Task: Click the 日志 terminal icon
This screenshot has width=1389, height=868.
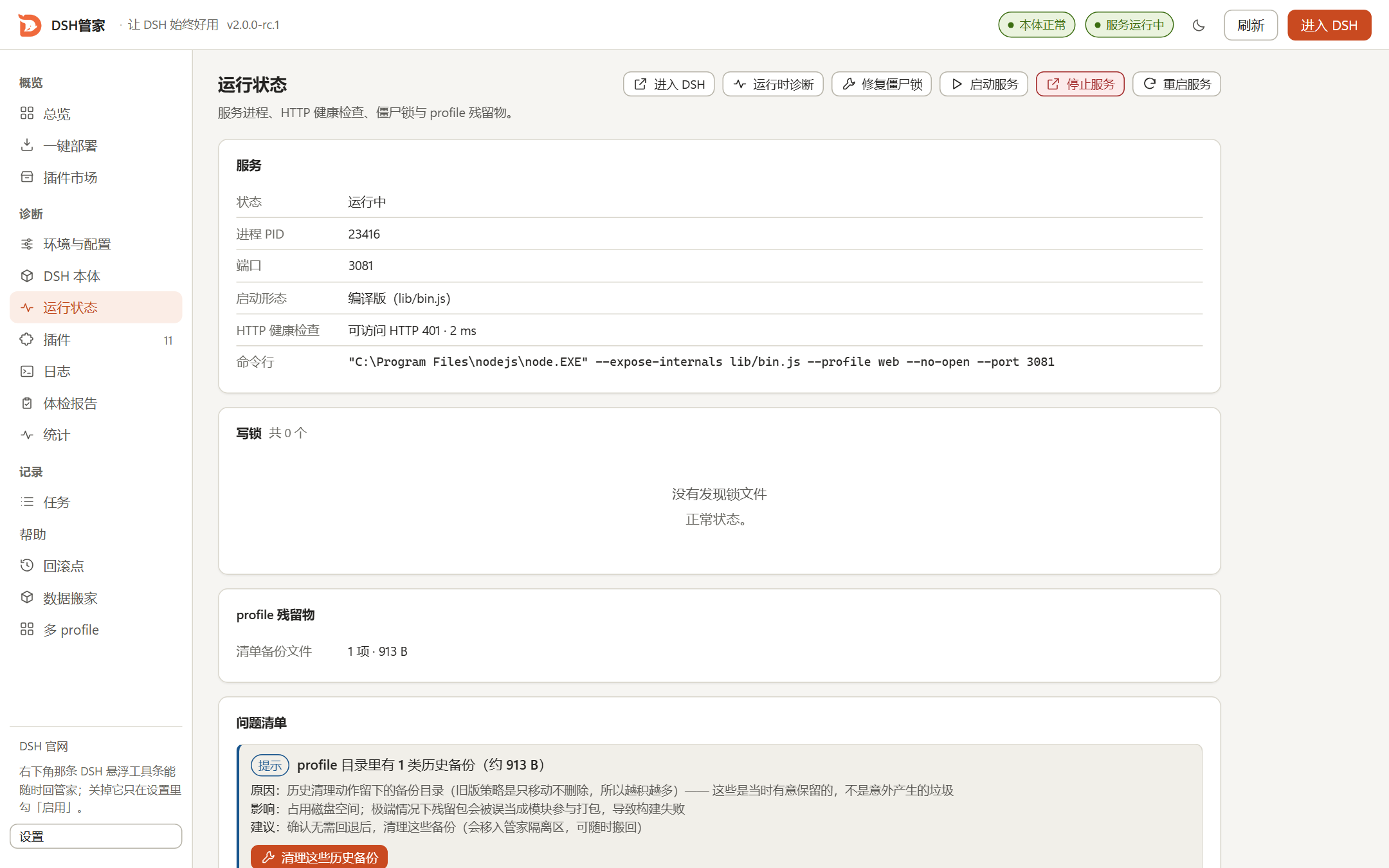Action: [x=27, y=371]
